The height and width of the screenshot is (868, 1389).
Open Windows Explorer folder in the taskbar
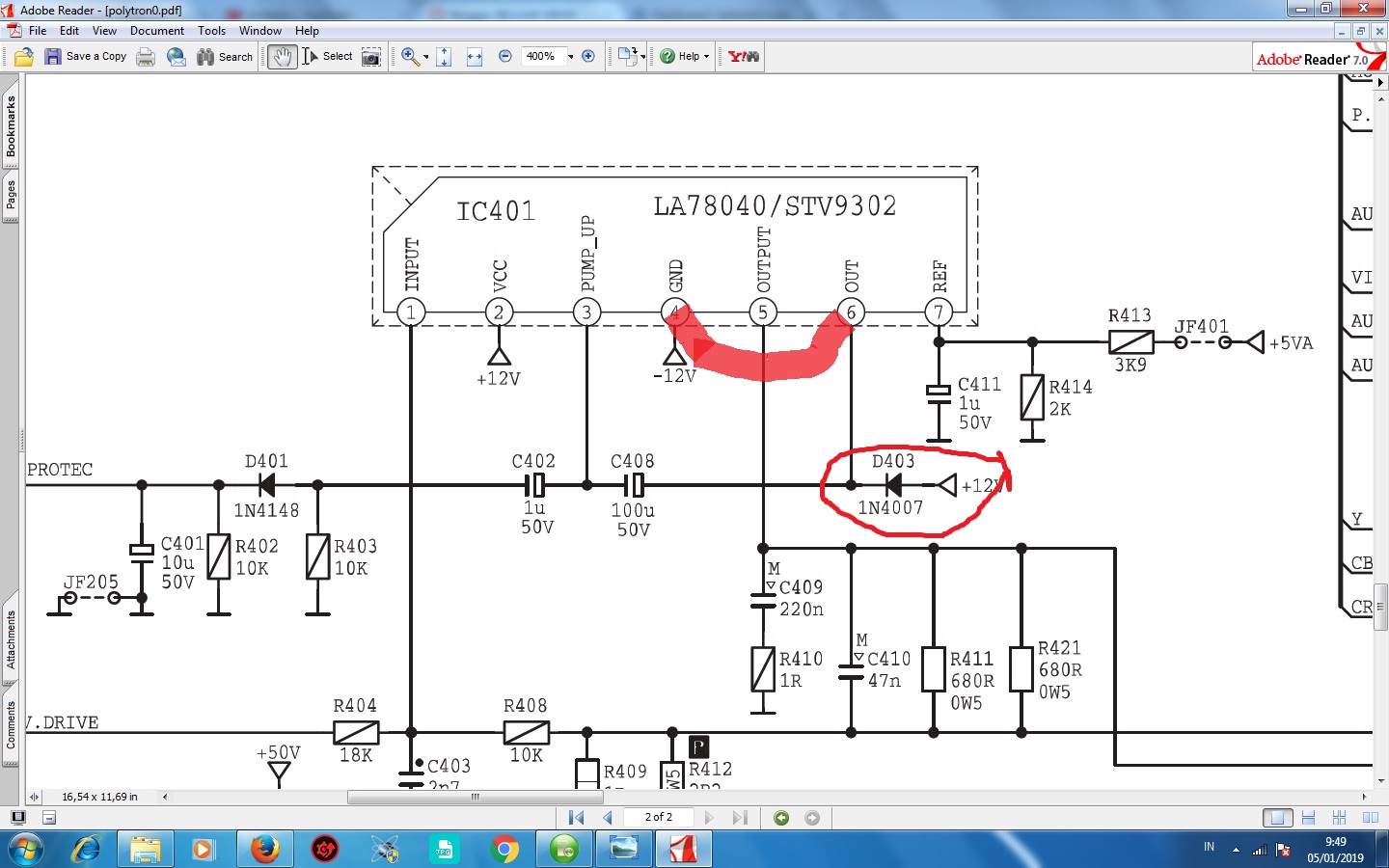pos(146,849)
